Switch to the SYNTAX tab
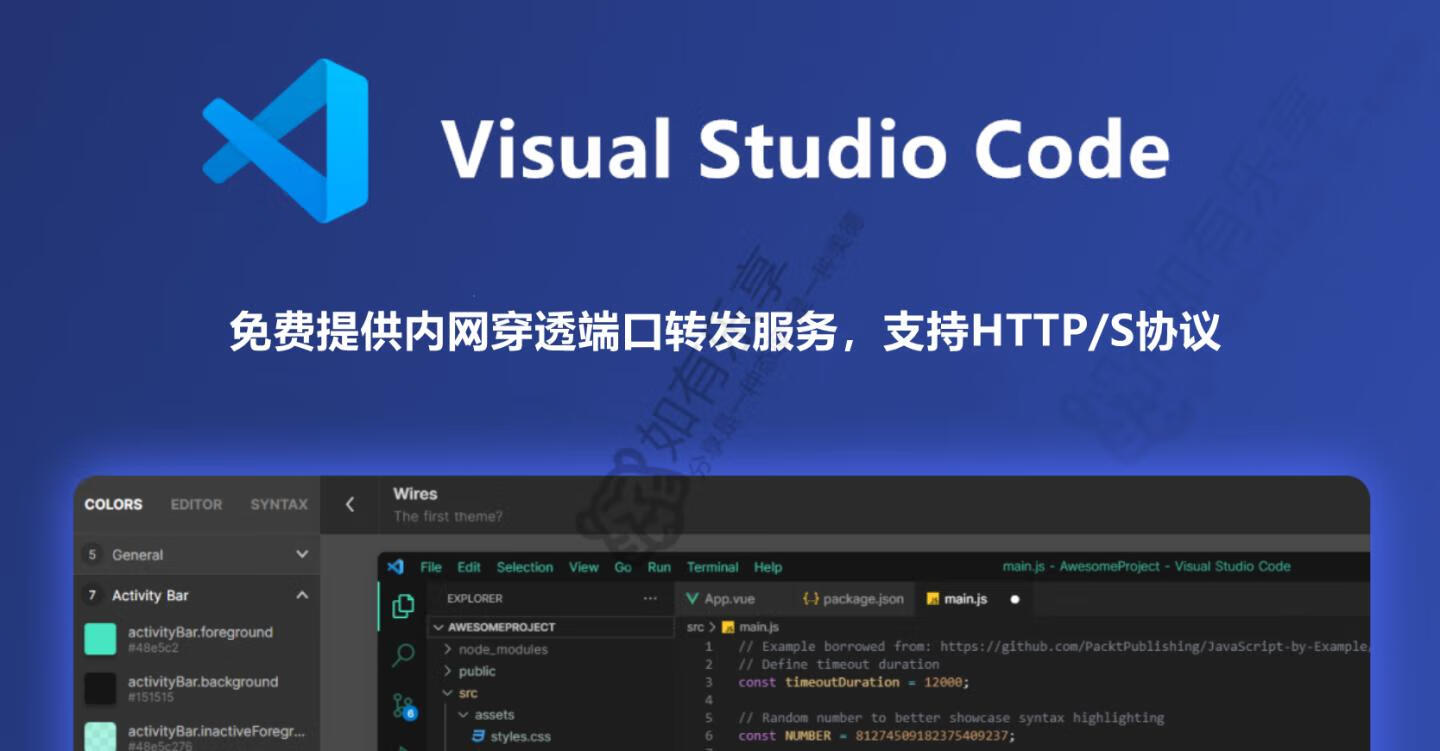 pos(279,504)
